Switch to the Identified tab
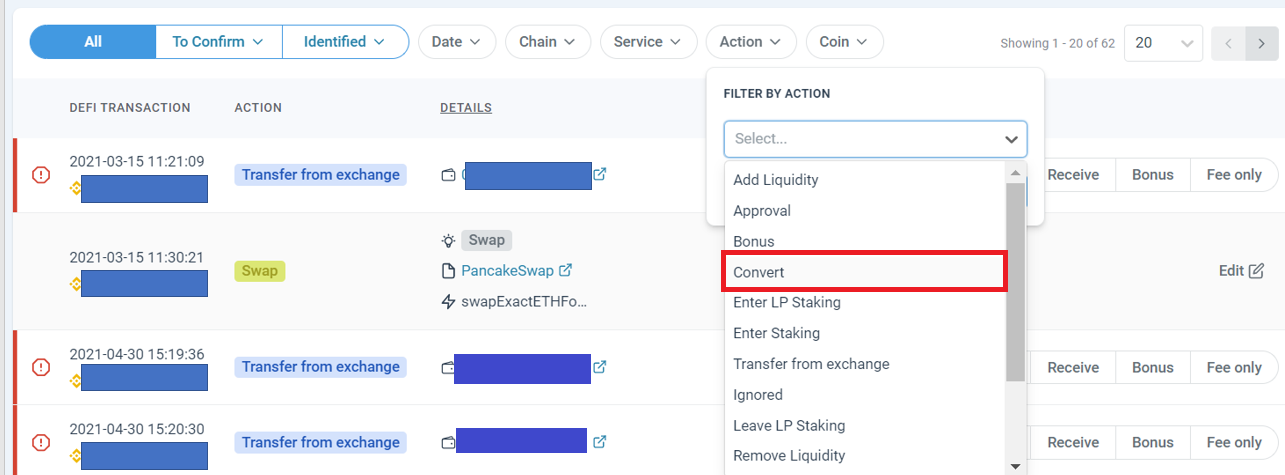The width and height of the screenshot is (1285, 475). 345,42
